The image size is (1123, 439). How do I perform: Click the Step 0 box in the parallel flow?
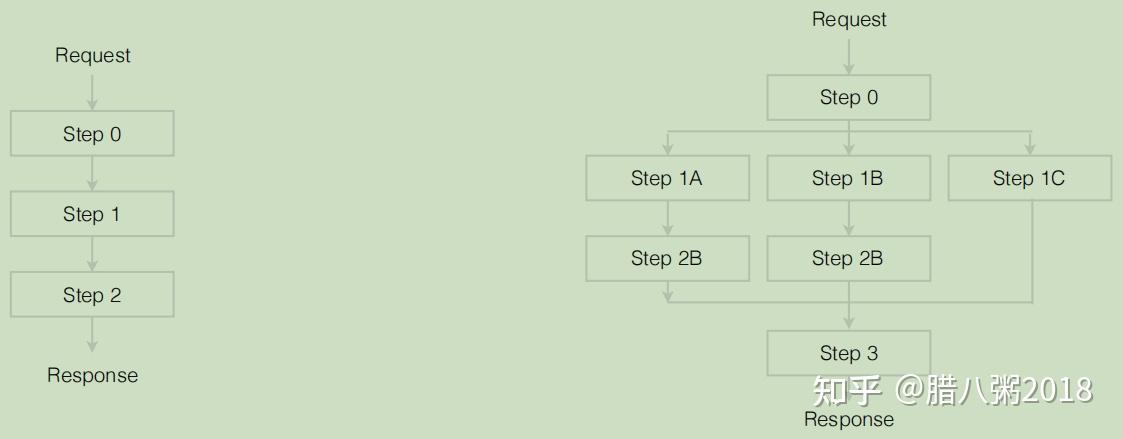(849, 98)
